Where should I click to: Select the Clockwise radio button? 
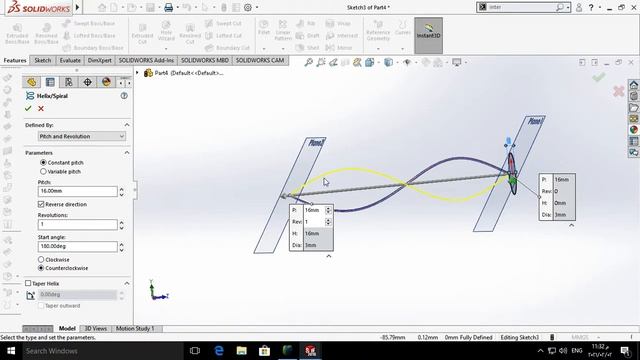coord(41,260)
